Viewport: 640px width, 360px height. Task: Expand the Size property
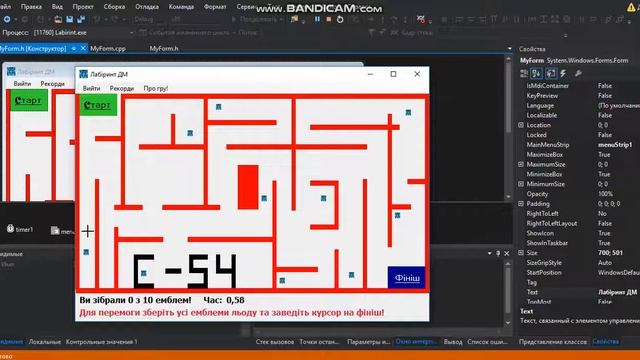pos(521,253)
